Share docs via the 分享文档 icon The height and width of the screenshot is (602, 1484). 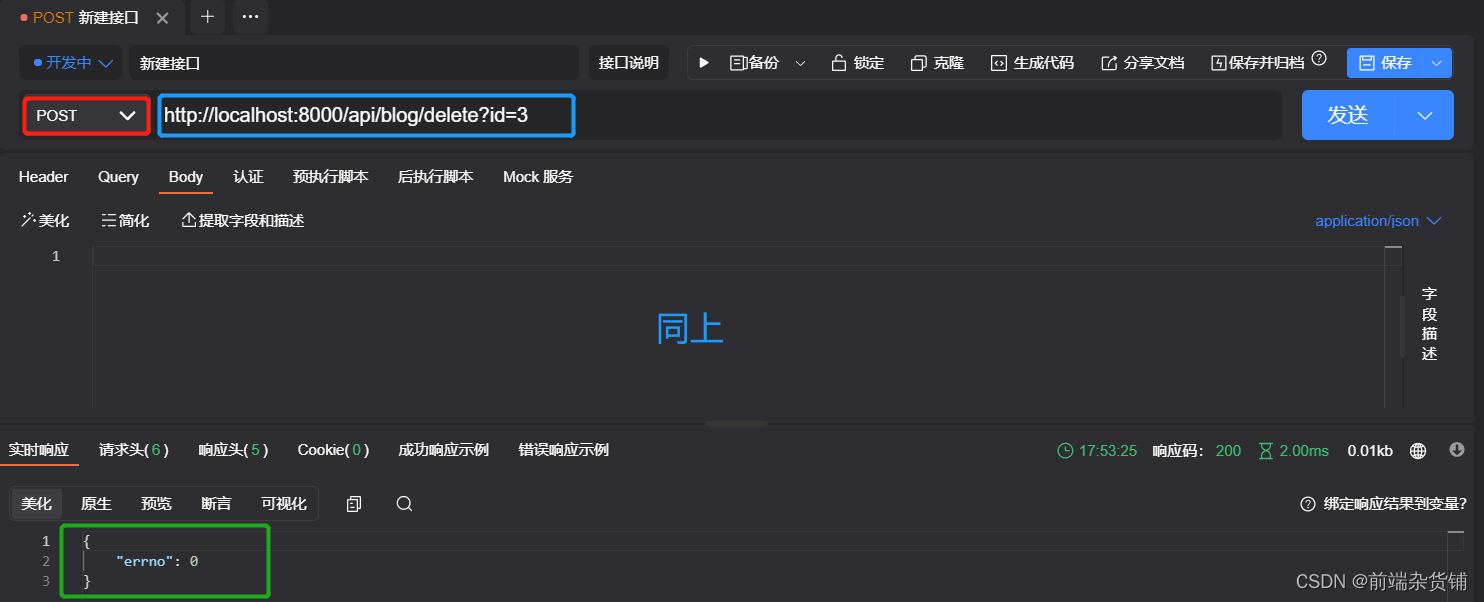pyautogui.click(x=1141, y=61)
